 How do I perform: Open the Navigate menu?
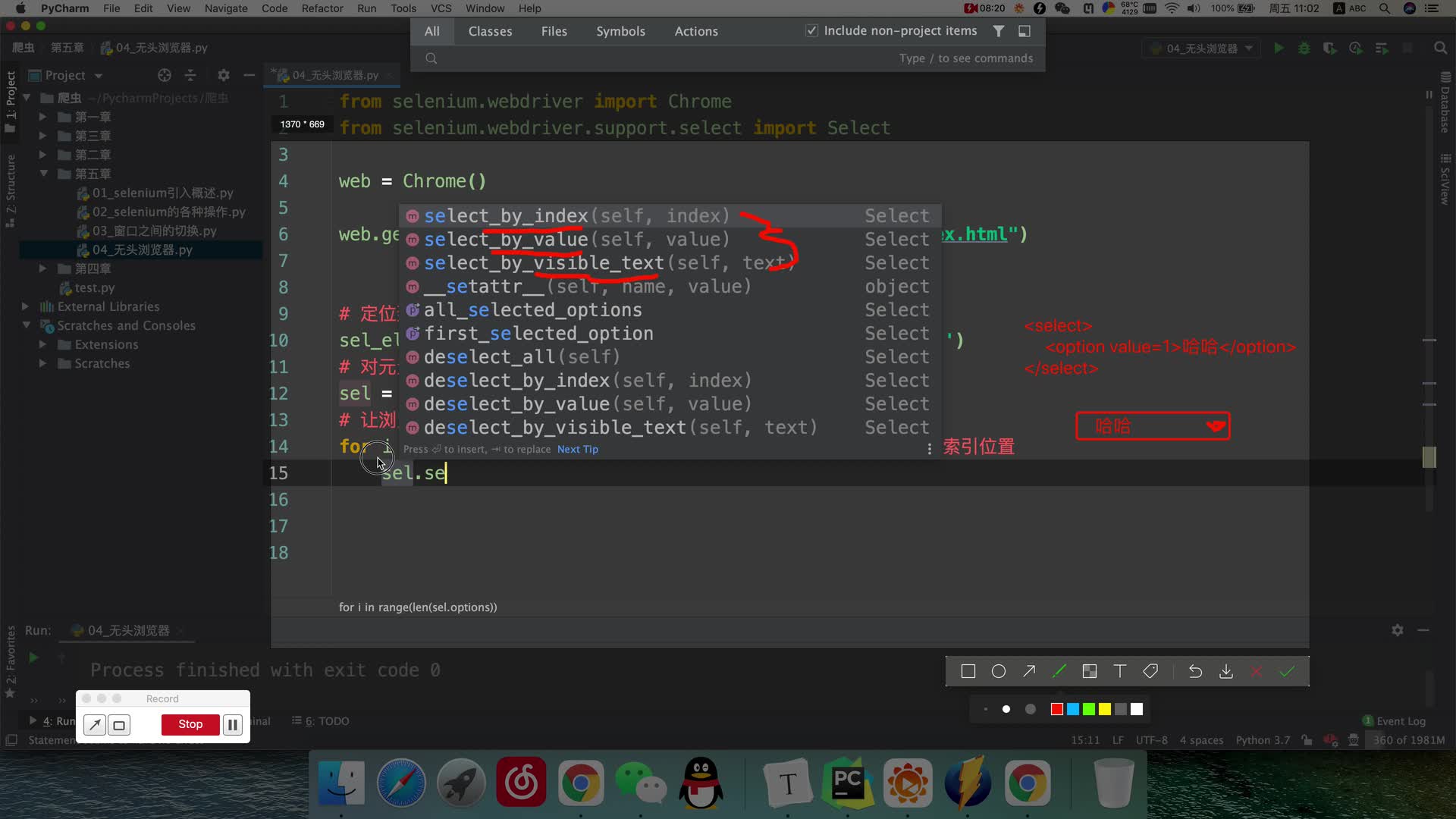tap(226, 8)
